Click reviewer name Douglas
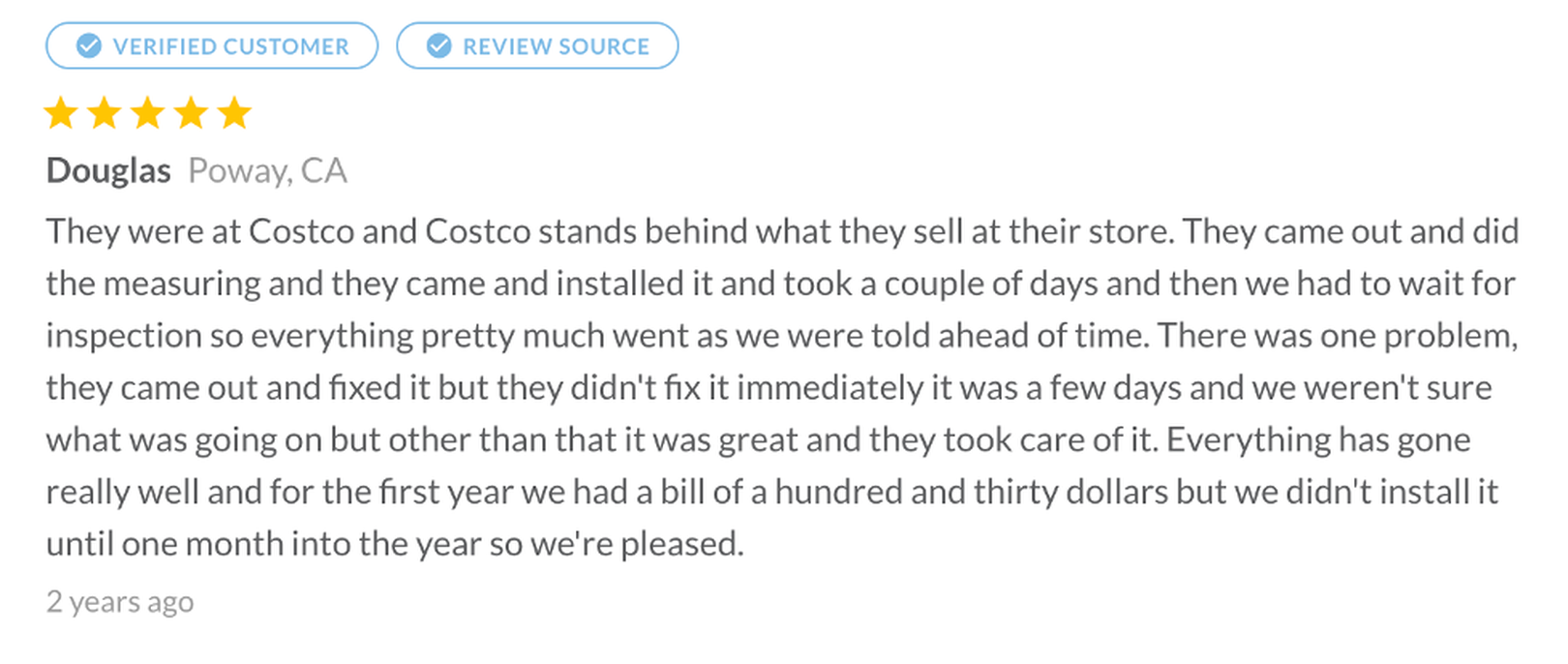Image resolution: width=1568 pixels, height=664 pixels. click(108, 170)
